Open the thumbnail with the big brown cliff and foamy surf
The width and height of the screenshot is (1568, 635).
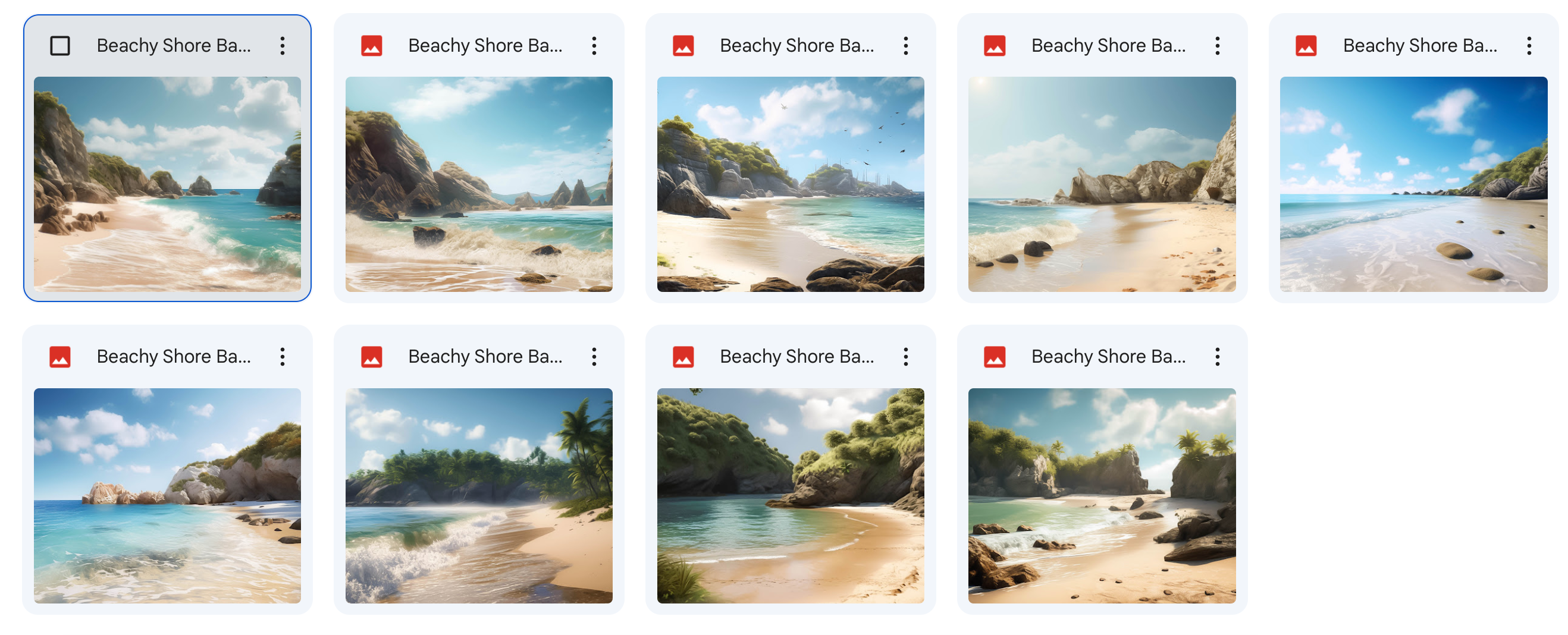coord(479,184)
